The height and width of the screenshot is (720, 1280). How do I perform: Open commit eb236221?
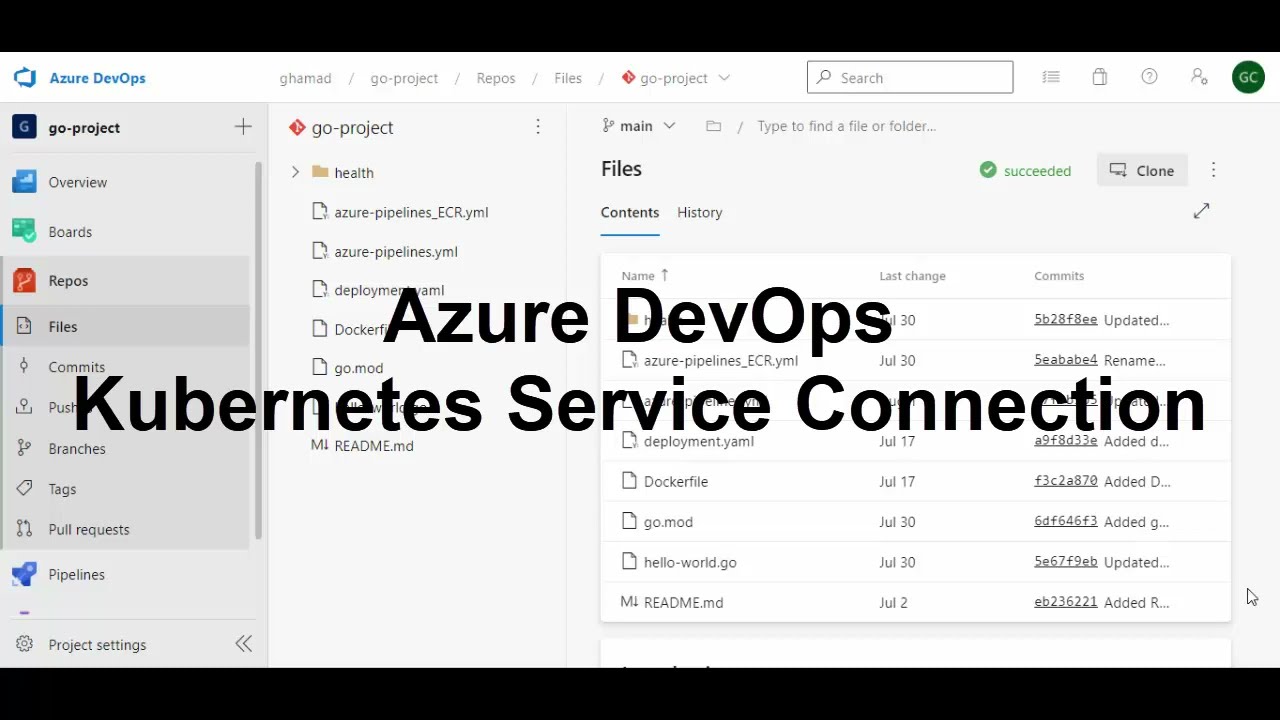[1065, 602]
